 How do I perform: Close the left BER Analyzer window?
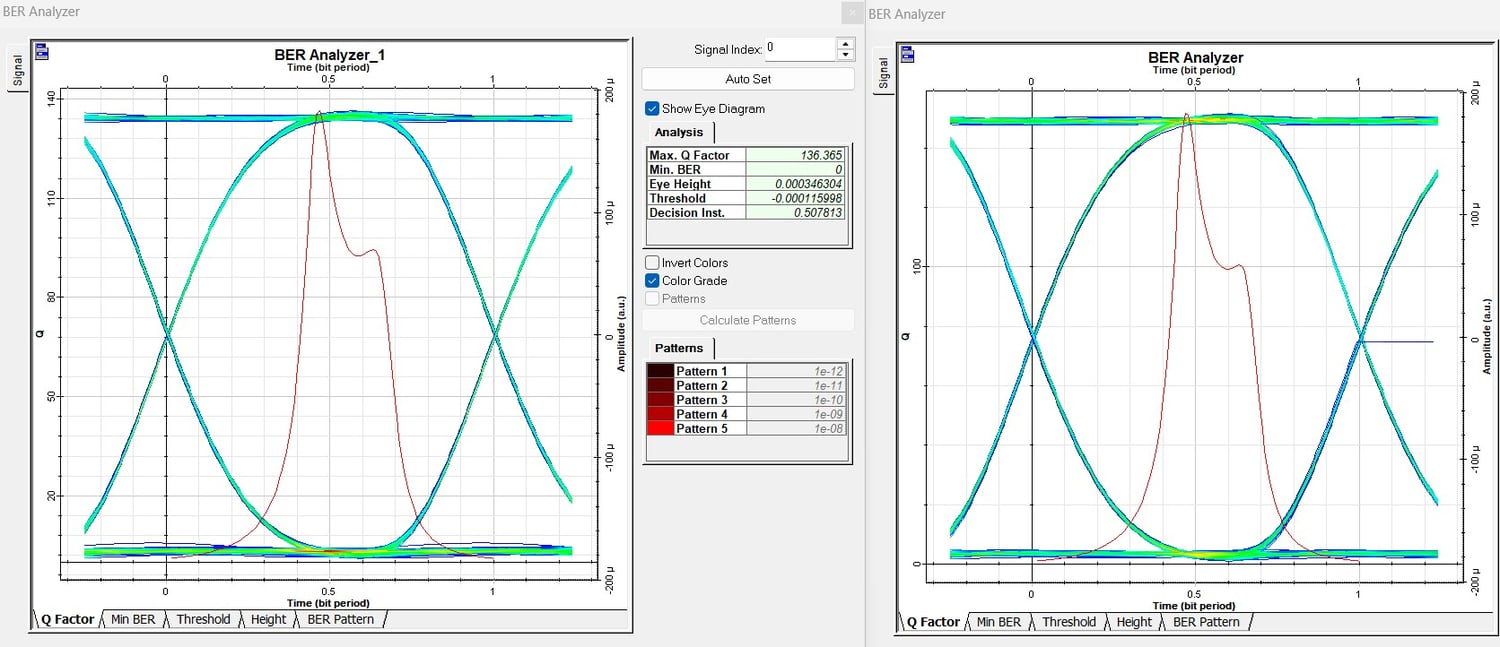(x=852, y=13)
